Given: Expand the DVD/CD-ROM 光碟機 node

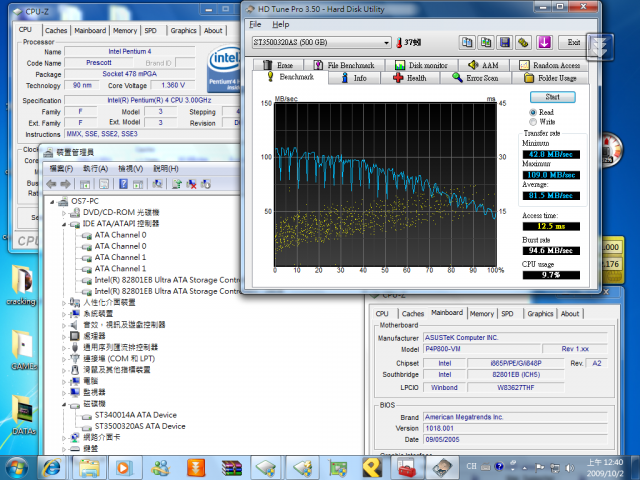Looking at the screenshot, I should [x=64, y=213].
